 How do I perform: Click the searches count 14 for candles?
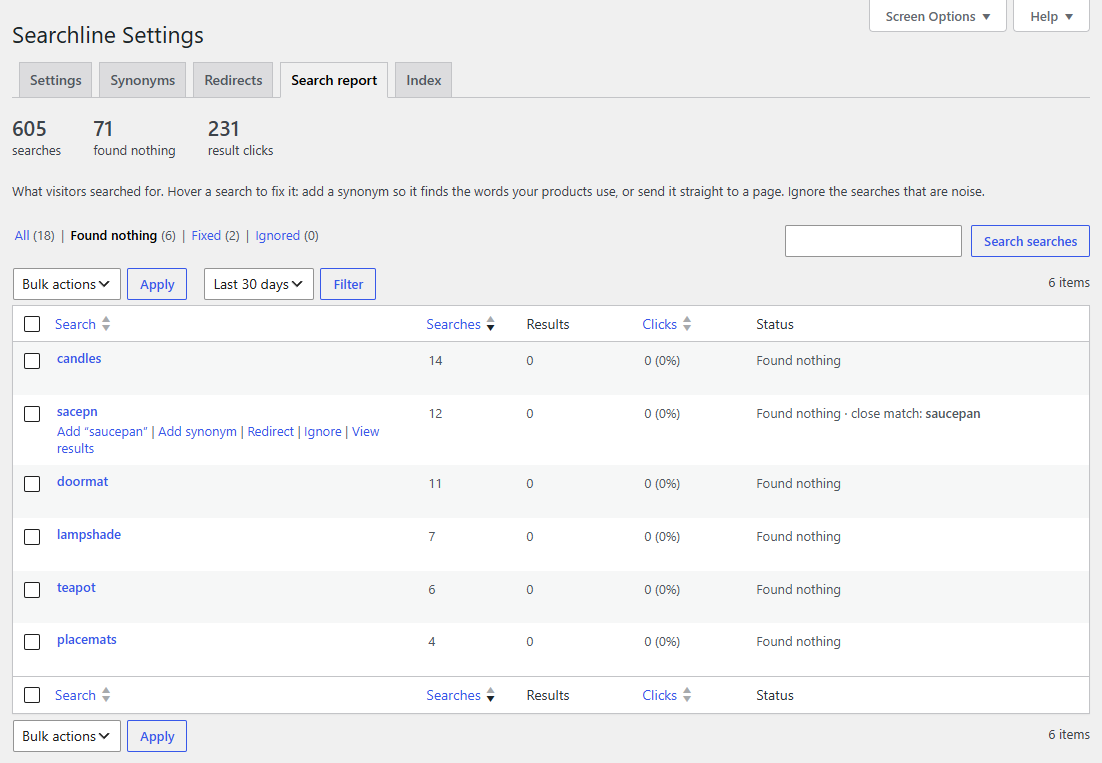435,360
